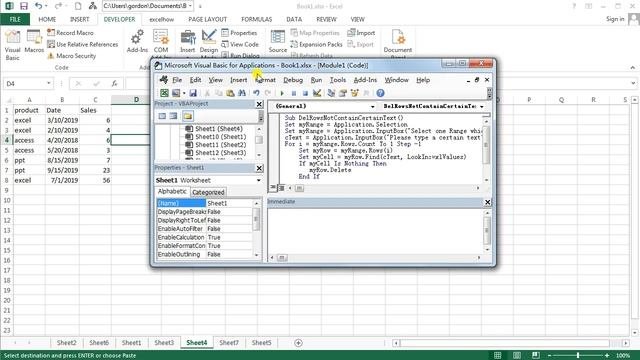The height and width of the screenshot is (360, 640).
Task: Open the Insert object dropdown arrow in VBA toolbar
Action: click(x=184, y=93)
